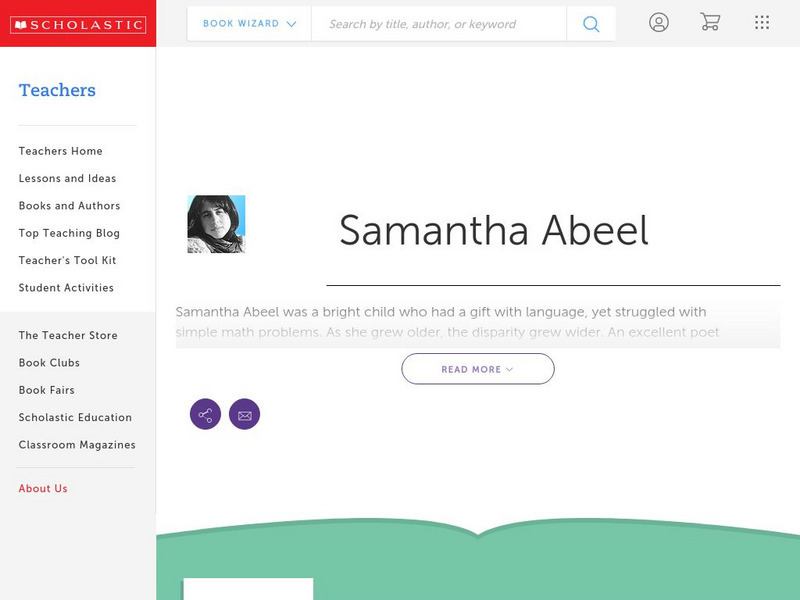
Task: Click the purple email envelope icon
Action: 244,414
